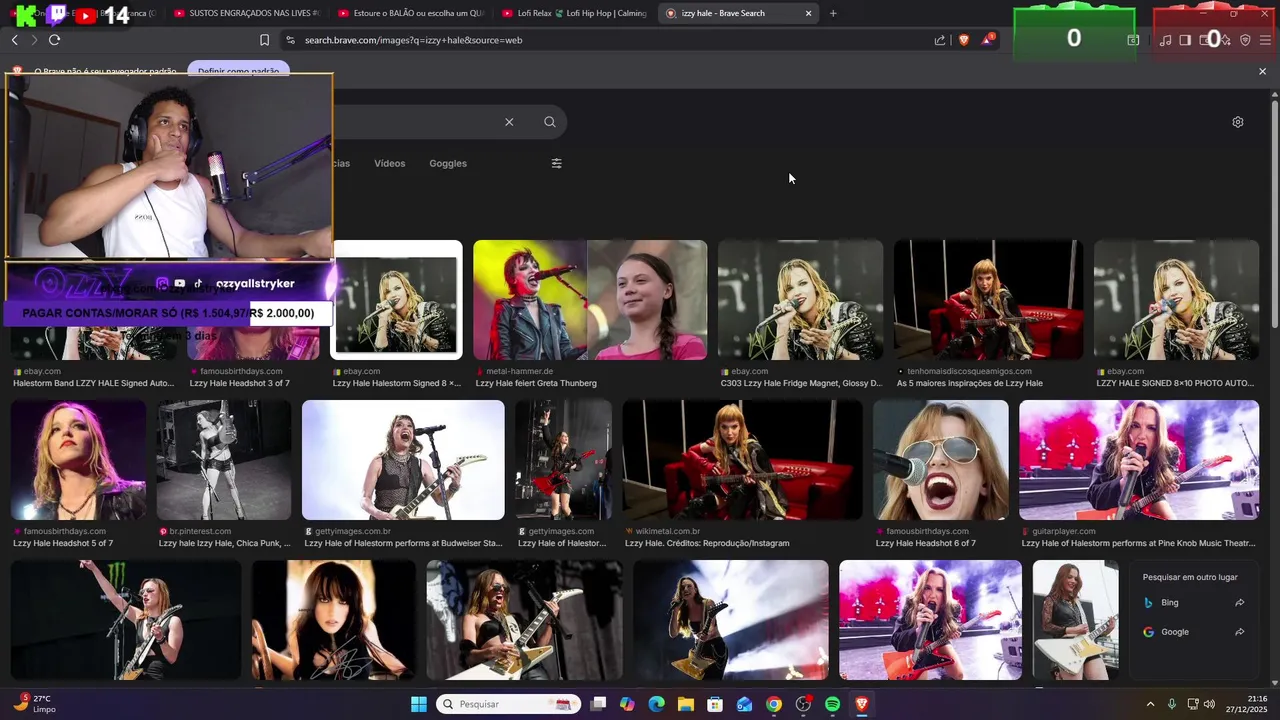Select the Vídeos search category
The image size is (1280, 720).
[390, 163]
